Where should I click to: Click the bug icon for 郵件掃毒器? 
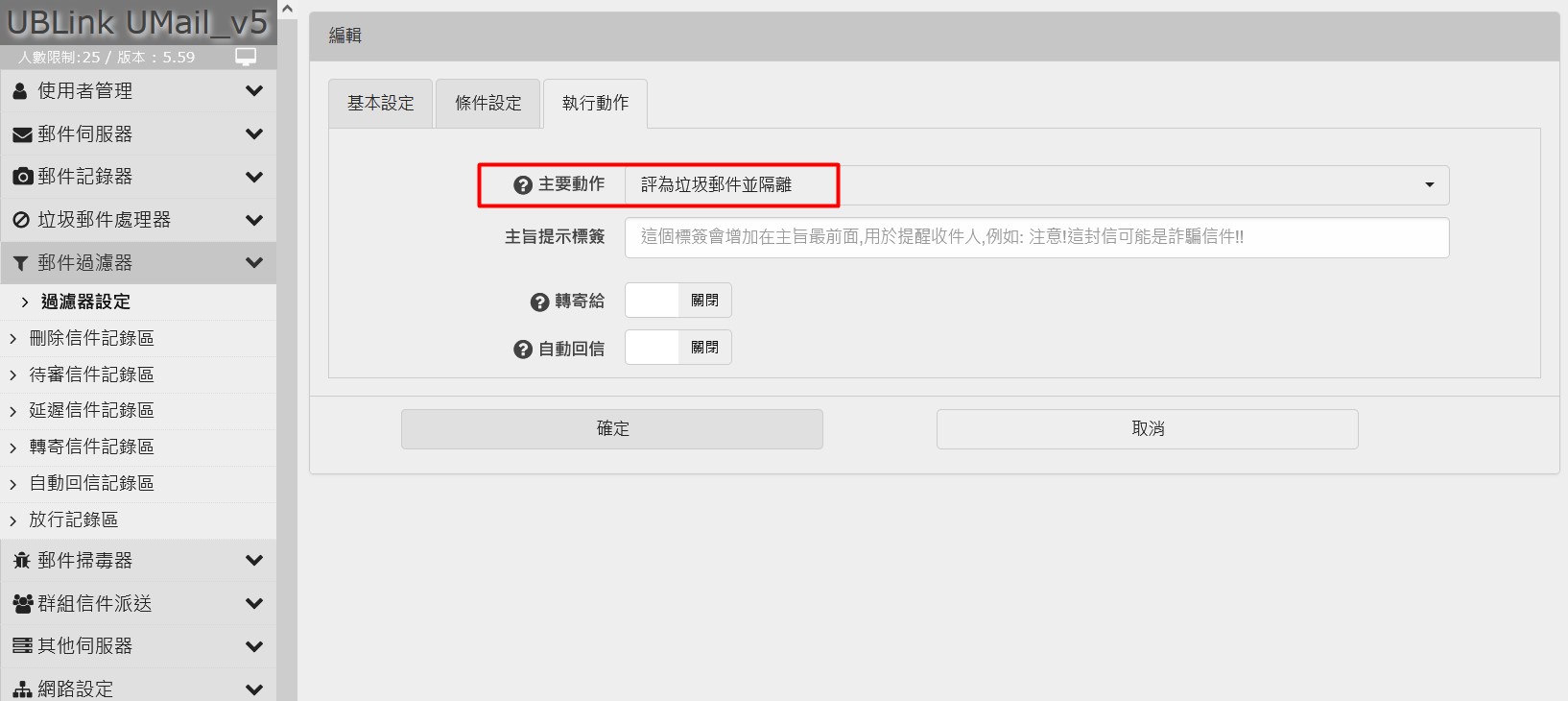[x=21, y=561]
